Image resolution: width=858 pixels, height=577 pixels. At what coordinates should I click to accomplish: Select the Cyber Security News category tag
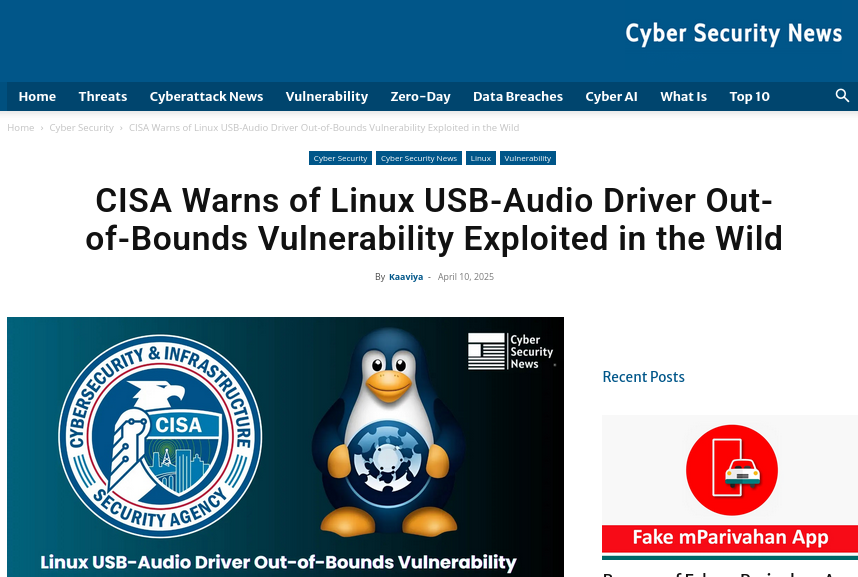[419, 158]
